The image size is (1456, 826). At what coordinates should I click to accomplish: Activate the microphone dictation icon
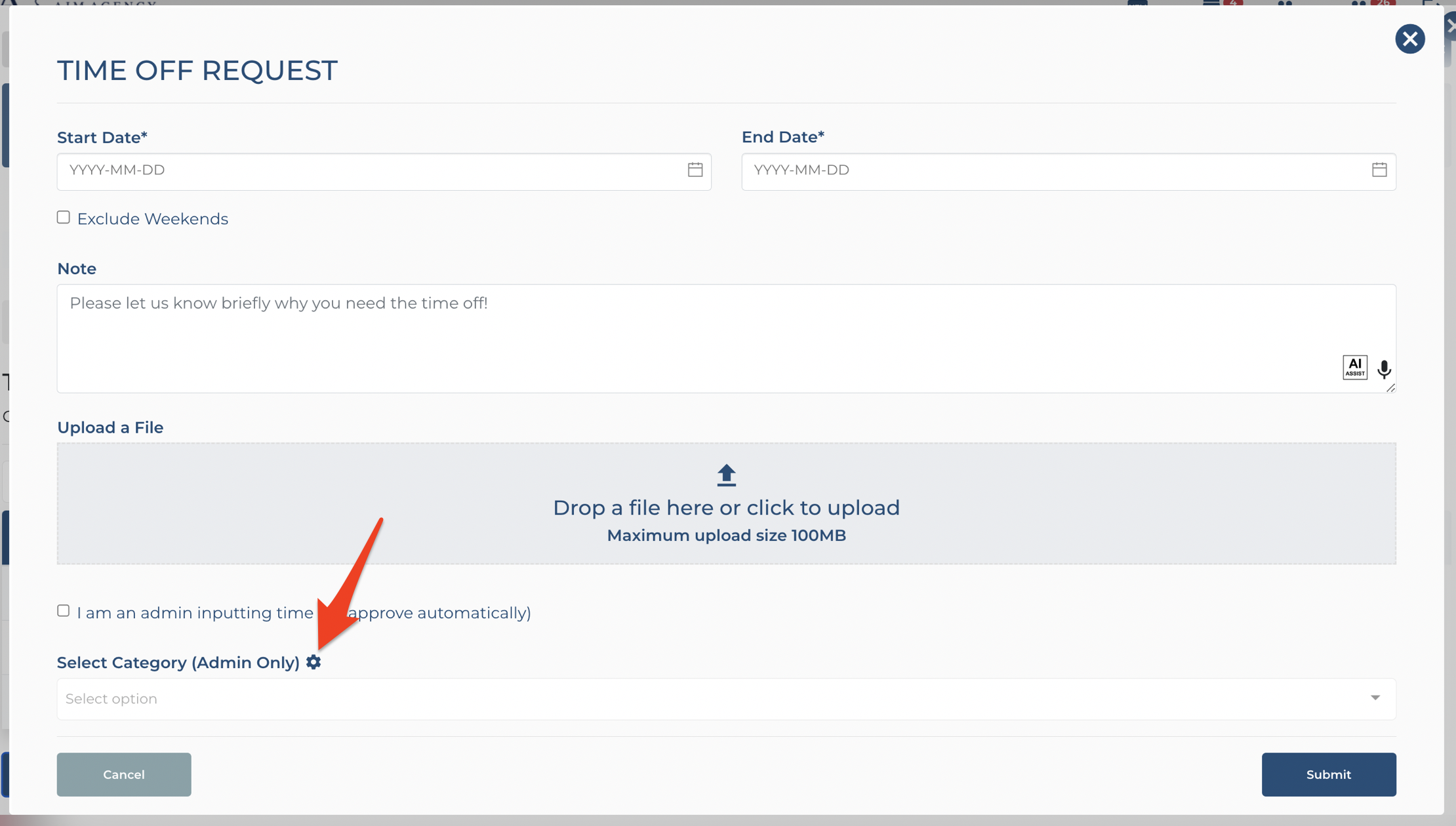tap(1384, 369)
